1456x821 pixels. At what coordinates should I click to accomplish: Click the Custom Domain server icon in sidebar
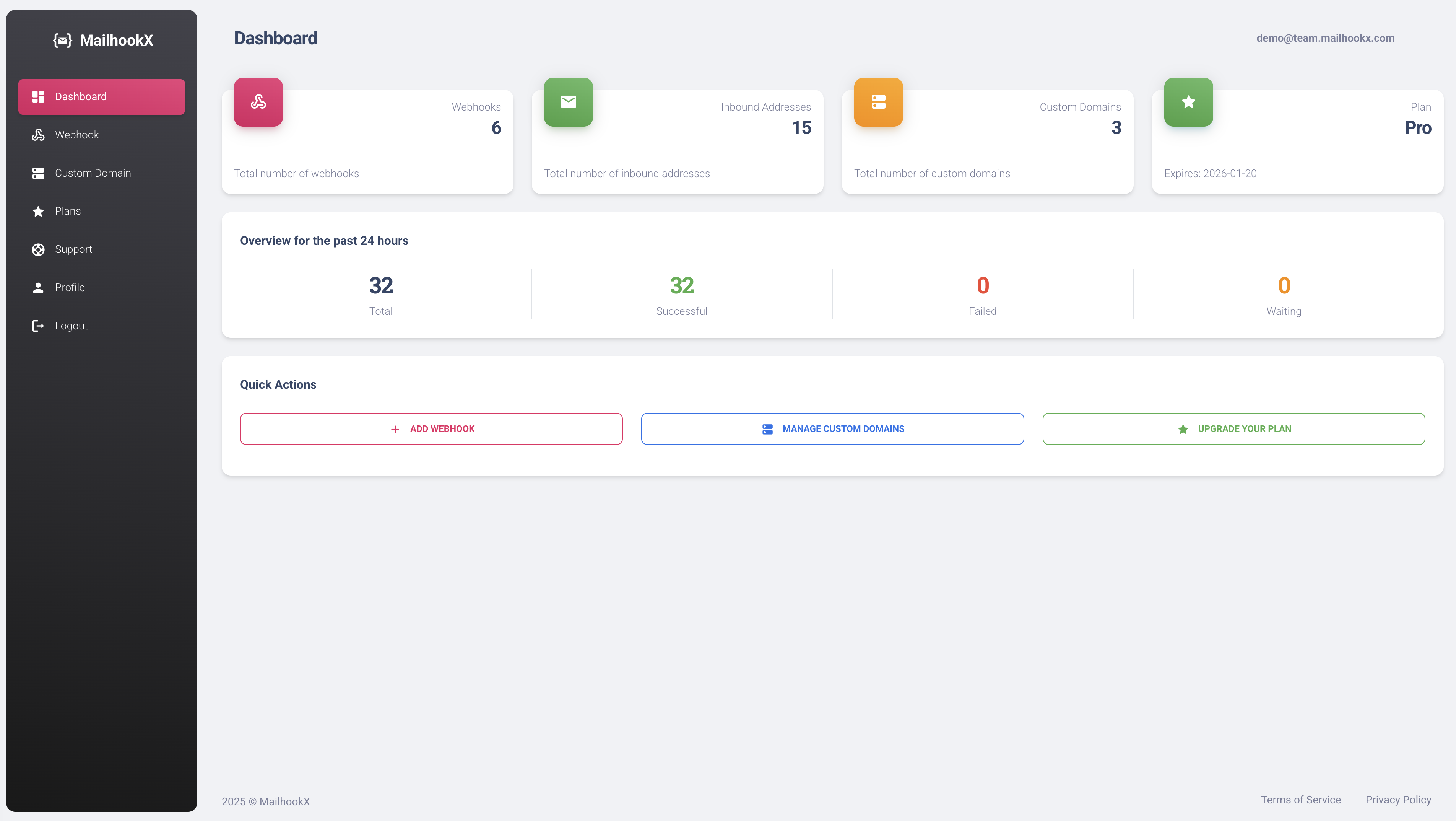coord(38,173)
